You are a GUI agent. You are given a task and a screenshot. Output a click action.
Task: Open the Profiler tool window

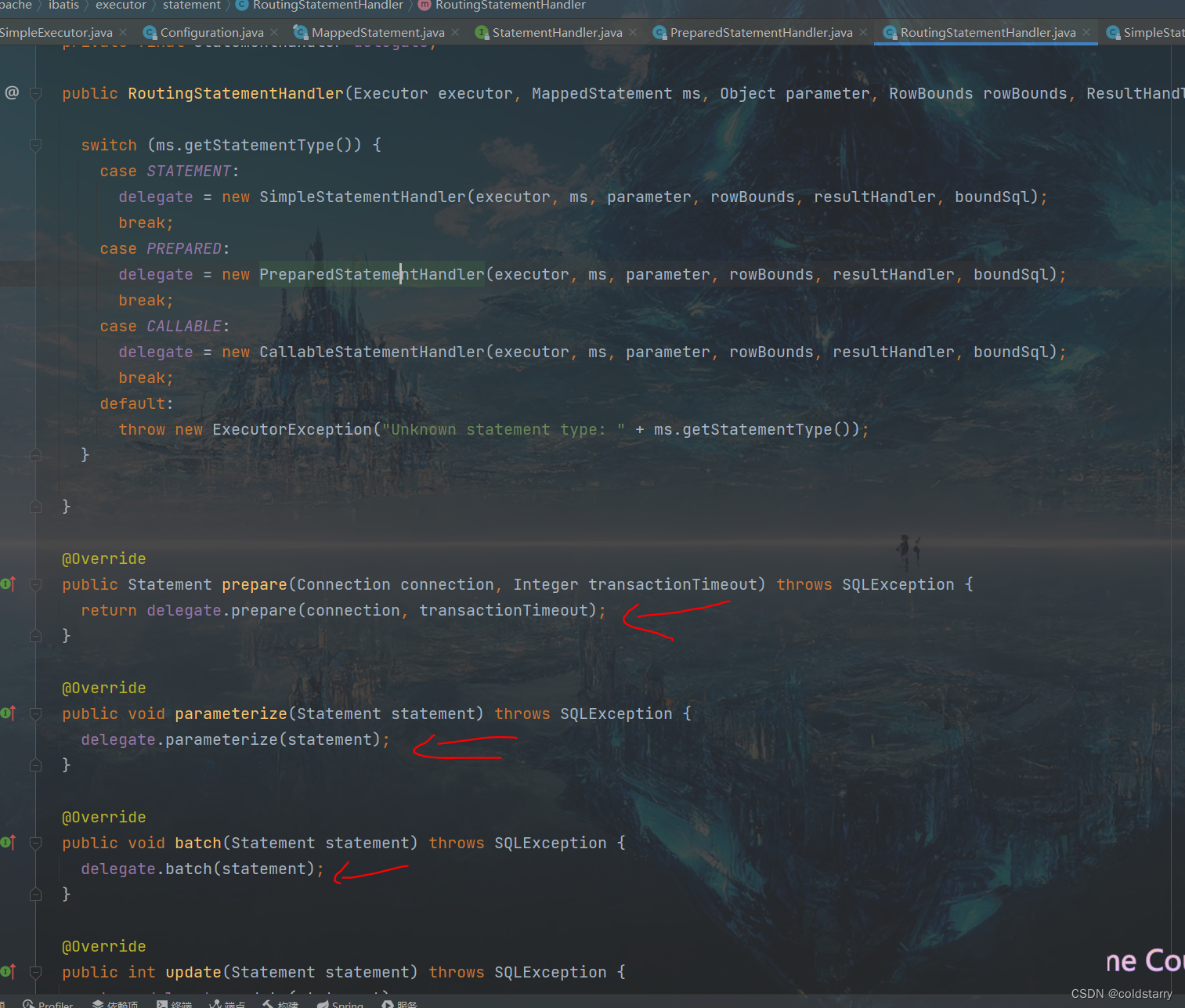coord(48,1003)
